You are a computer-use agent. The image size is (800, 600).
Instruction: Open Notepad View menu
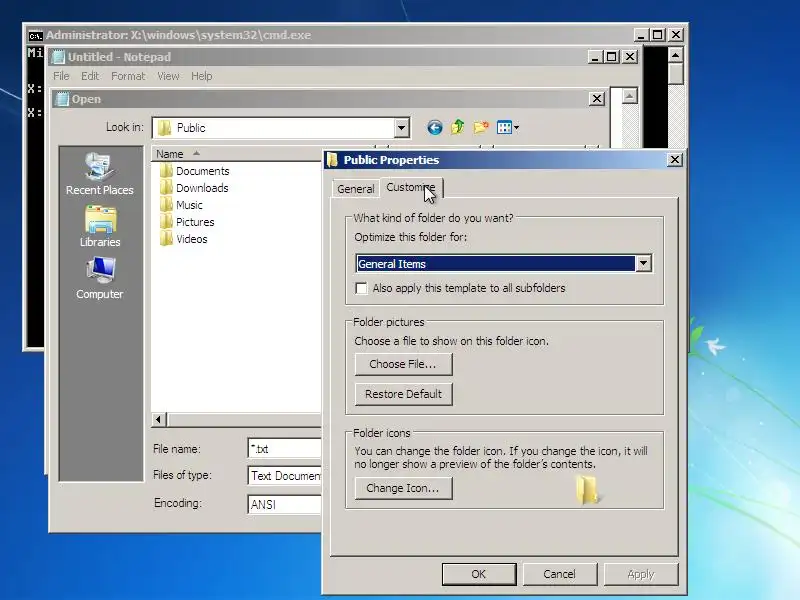168,76
